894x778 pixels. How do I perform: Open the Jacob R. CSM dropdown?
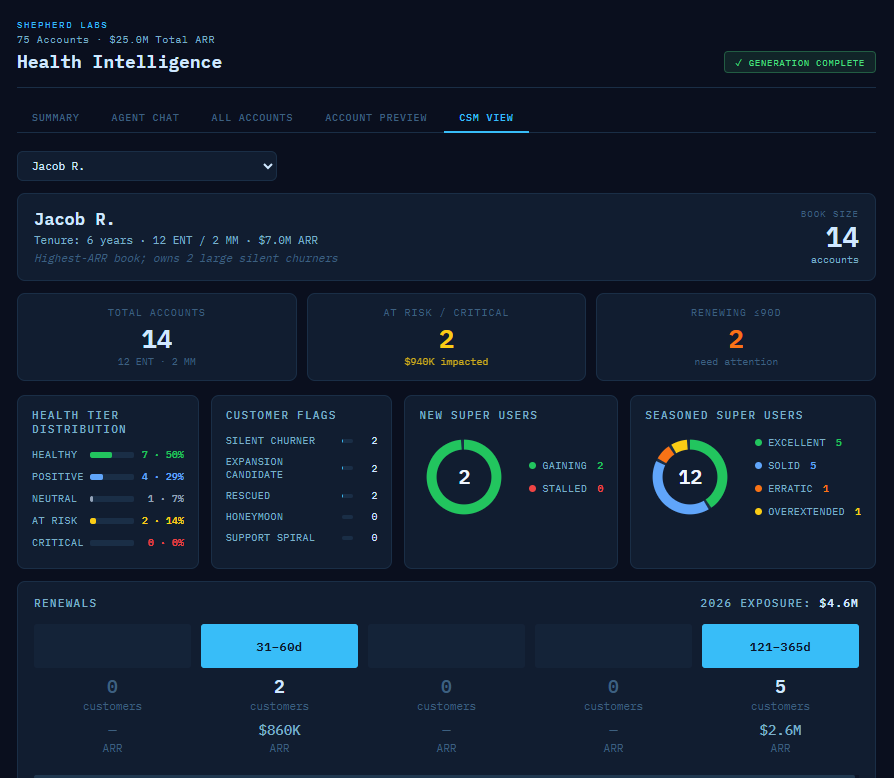point(147,166)
